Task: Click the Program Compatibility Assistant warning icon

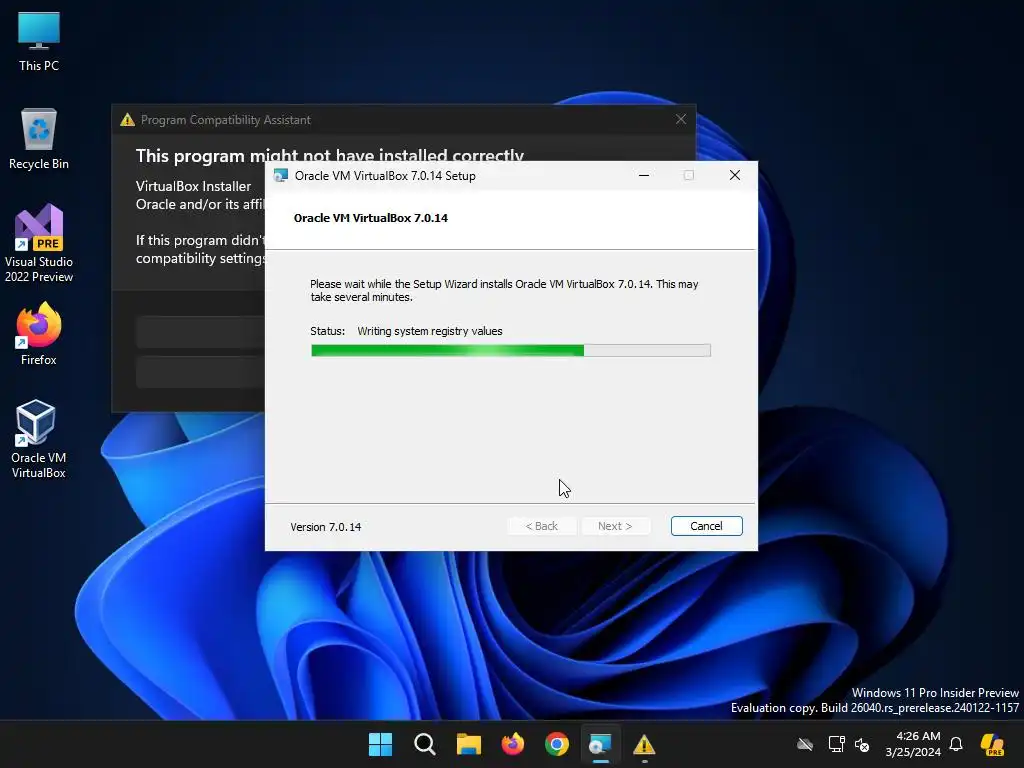Action: pyautogui.click(x=127, y=120)
